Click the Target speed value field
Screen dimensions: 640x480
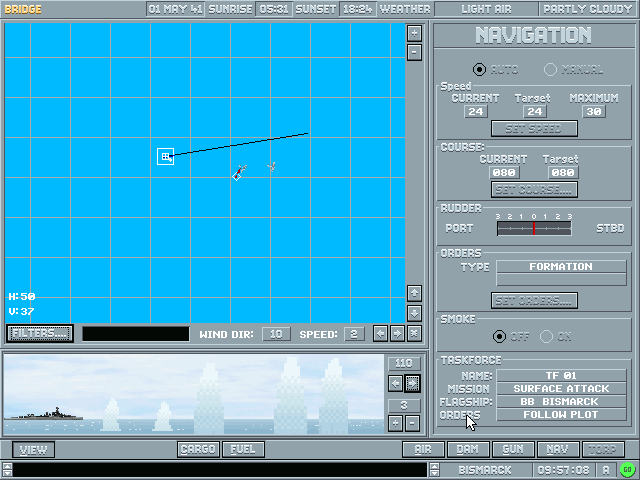535,111
